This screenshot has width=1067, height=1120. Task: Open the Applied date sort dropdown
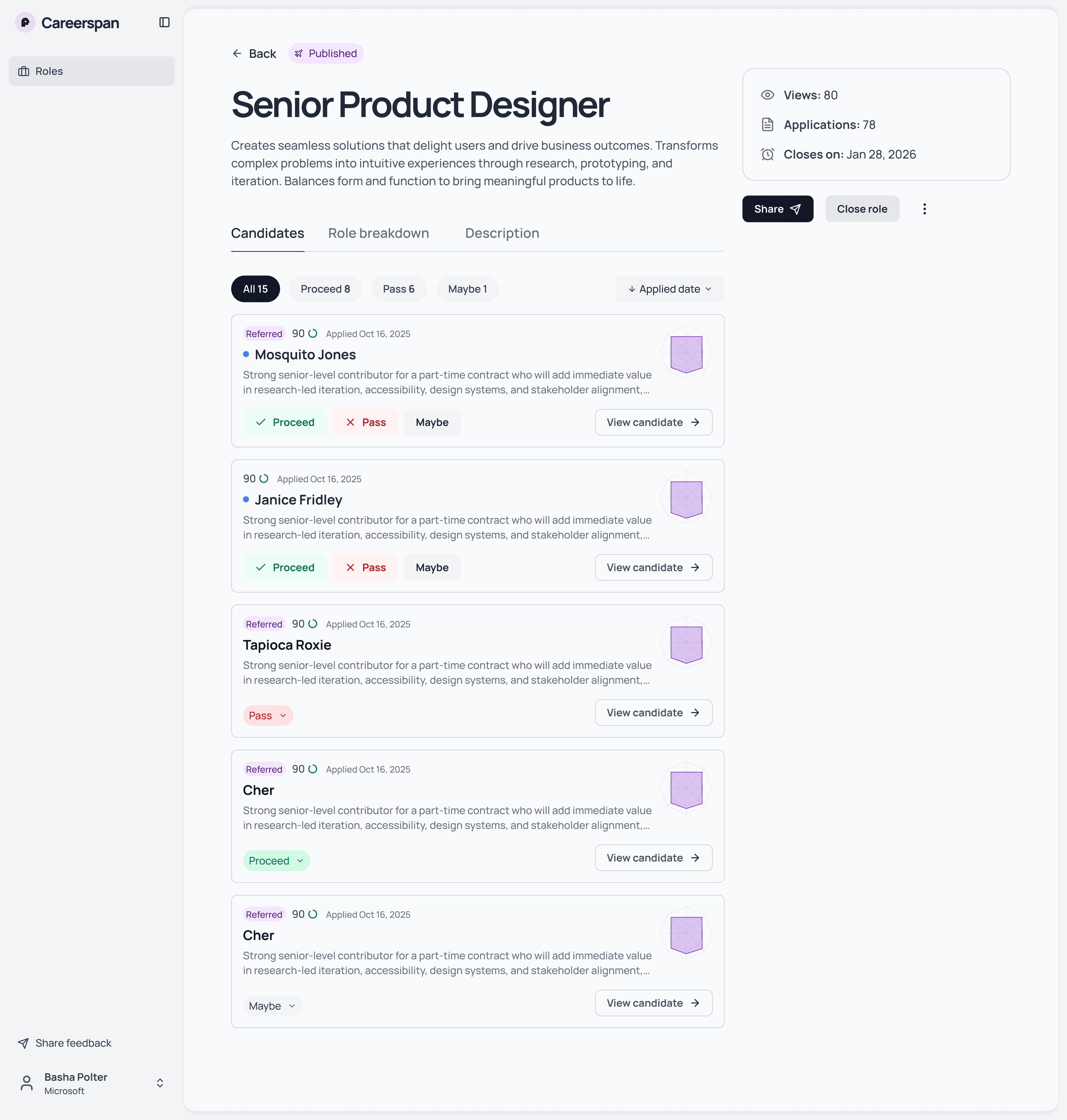pyautogui.click(x=669, y=289)
